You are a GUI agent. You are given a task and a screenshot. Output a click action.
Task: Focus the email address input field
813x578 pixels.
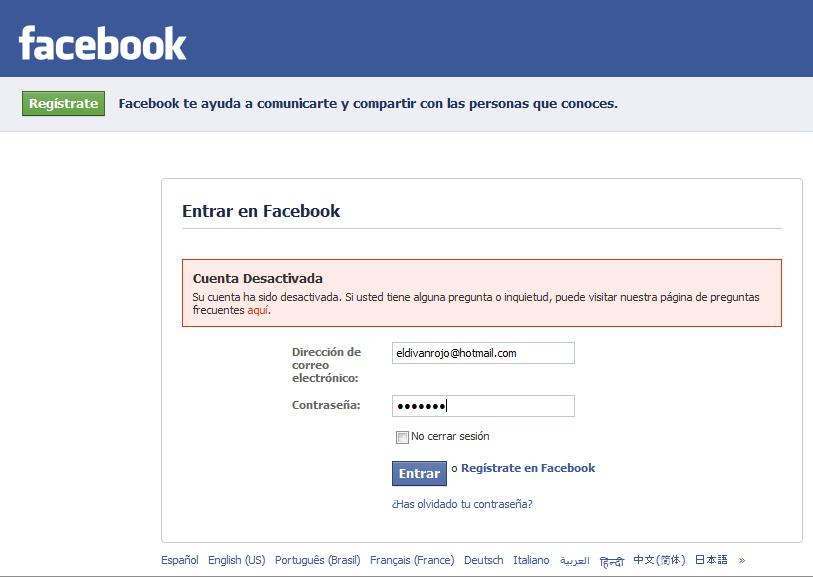(x=484, y=353)
